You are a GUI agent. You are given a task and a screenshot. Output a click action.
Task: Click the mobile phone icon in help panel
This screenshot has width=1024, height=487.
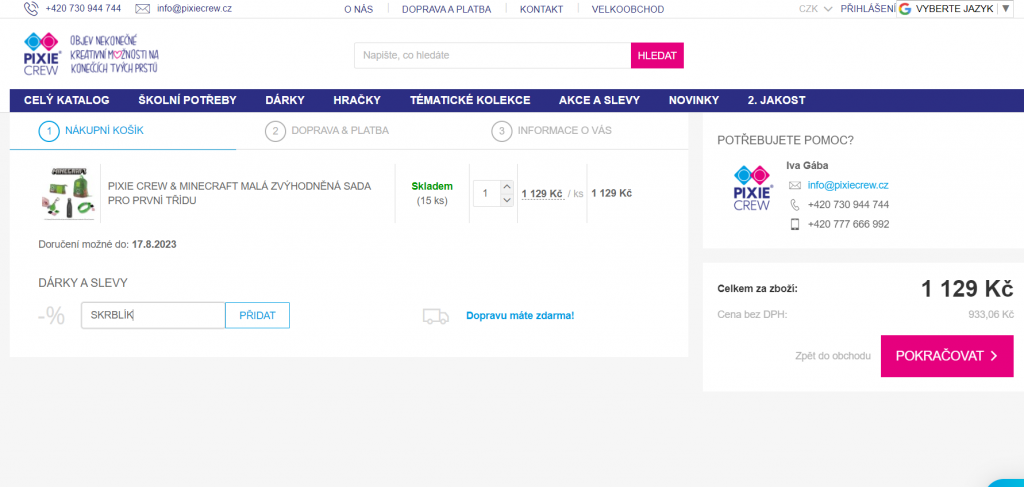click(x=795, y=225)
